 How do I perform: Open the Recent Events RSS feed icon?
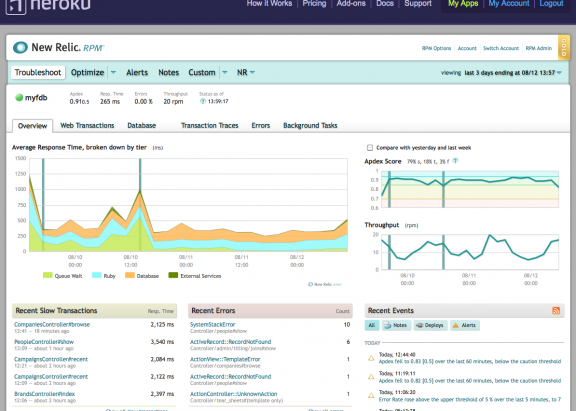[556, 311]
